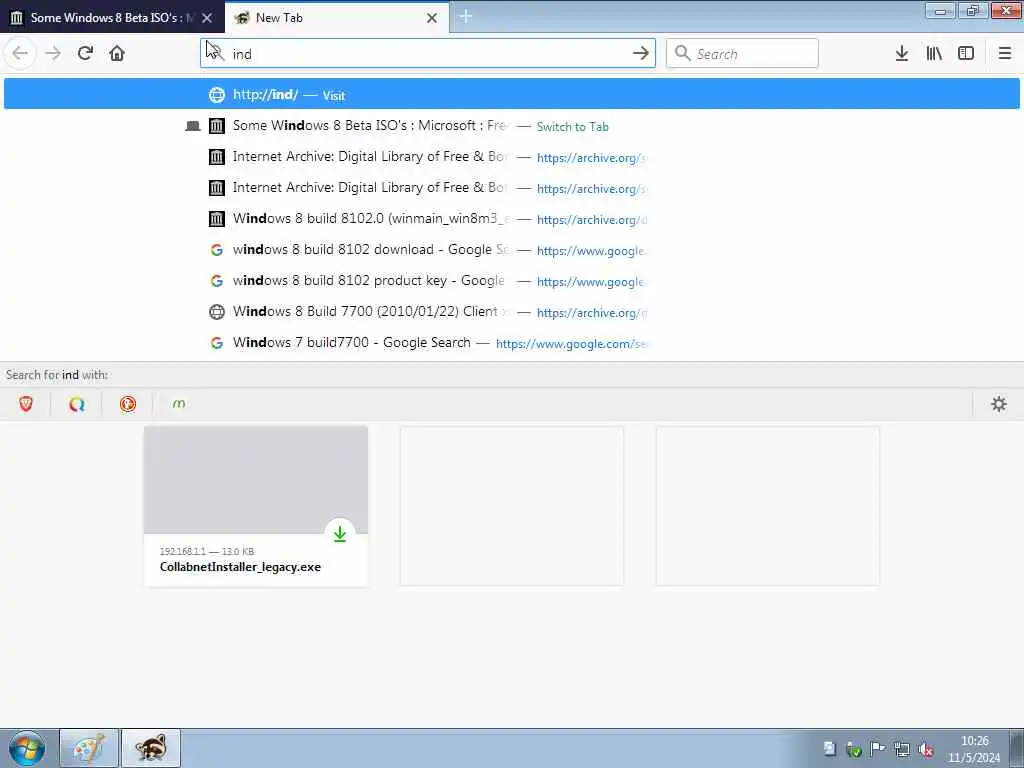Viewport: 1024px width, 768px height.
Task: Select first Internet Archive: Digital Library suggestion
Action: (x=511, y=157)
